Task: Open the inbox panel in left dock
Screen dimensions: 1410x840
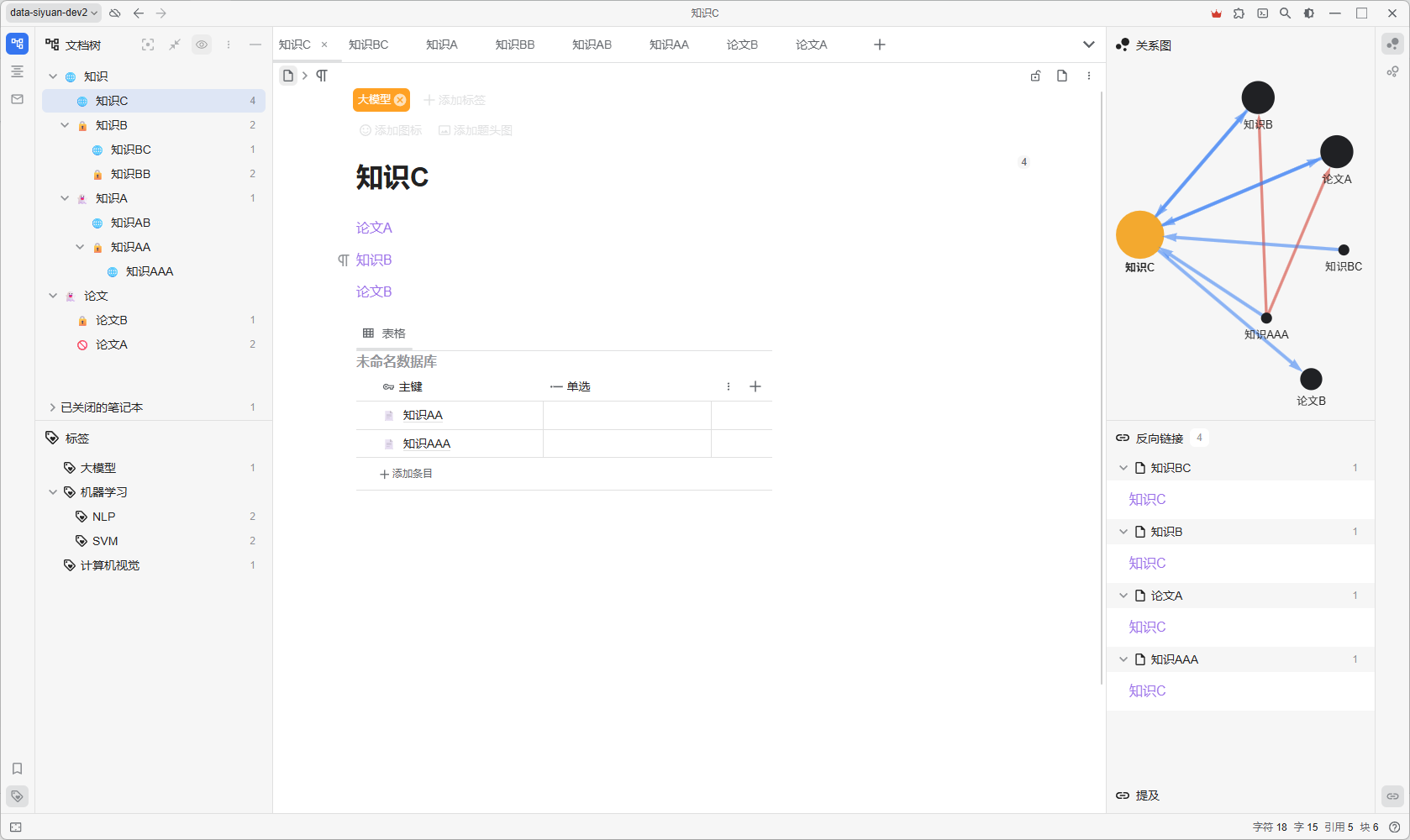Action: click(x=17, y=99)
